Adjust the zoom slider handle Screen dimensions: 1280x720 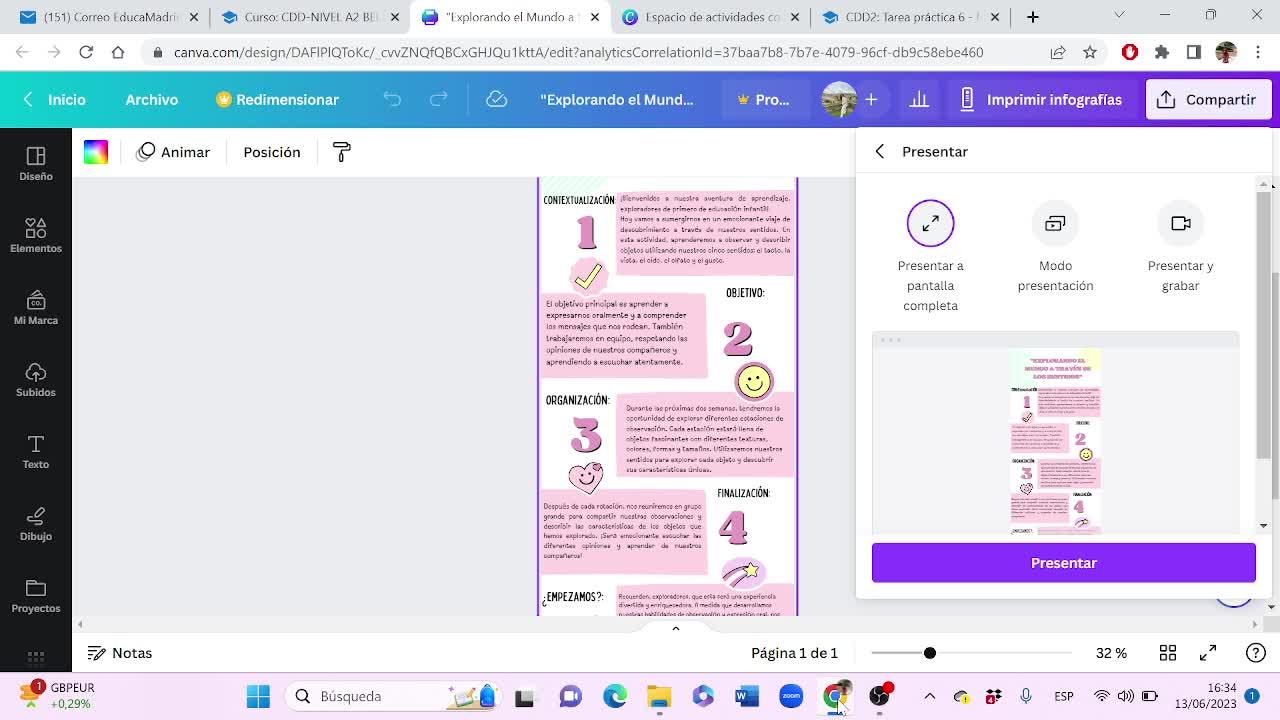point(930,653)
